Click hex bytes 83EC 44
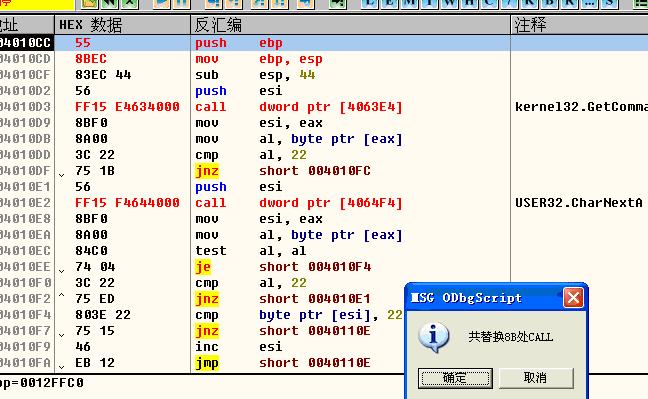The width and height of the screenshot is (648, 399). pyautogui.click(x=103, y=75)
